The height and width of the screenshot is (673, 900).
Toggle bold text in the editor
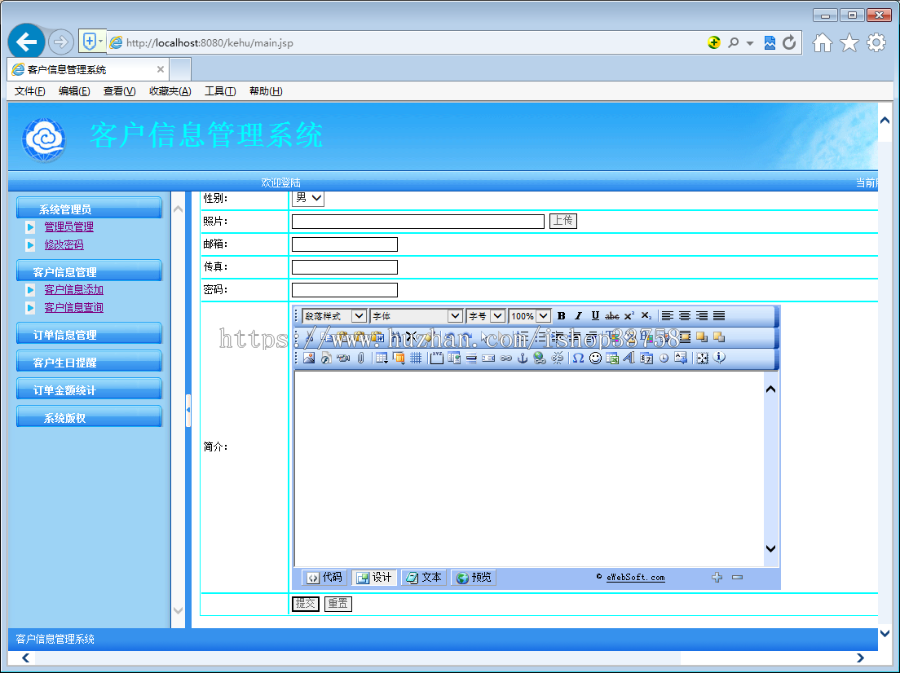pyautogui.click(x=560, y=315)
